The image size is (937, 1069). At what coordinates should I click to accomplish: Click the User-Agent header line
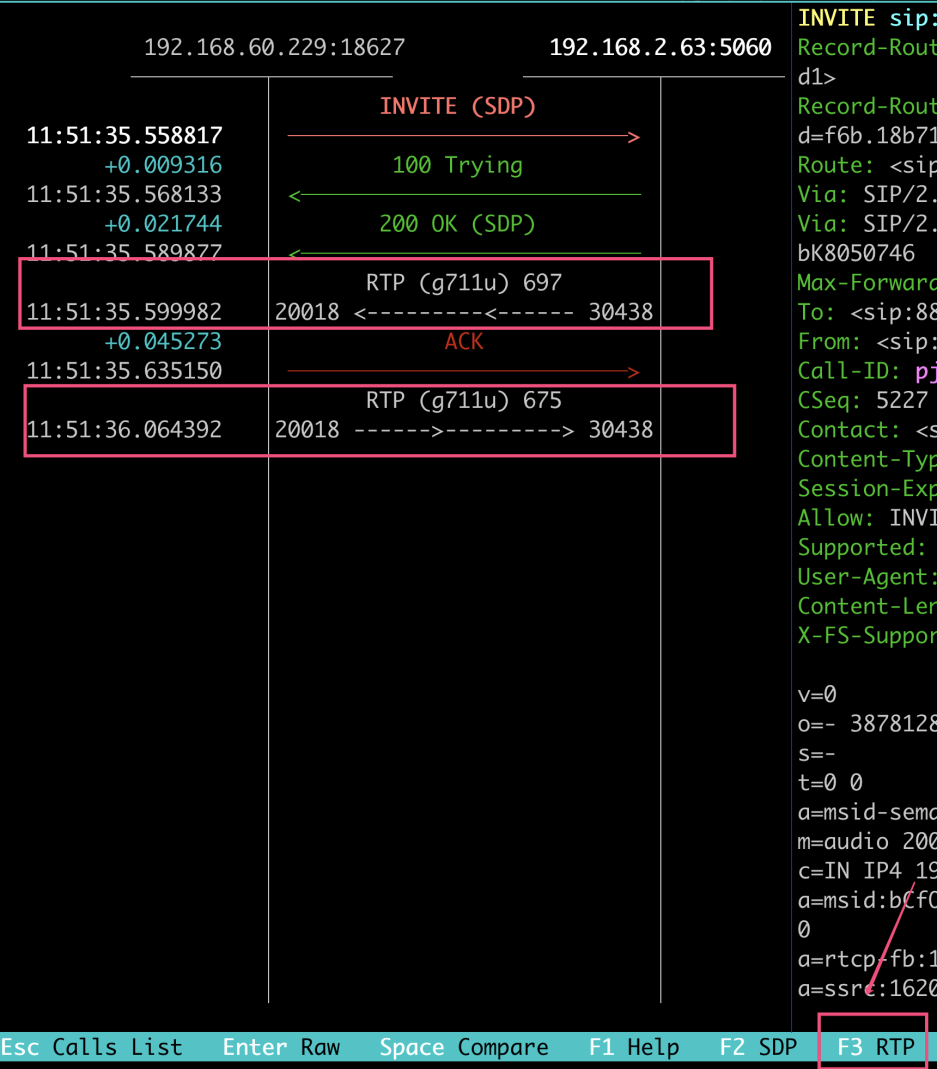[866, 577]
